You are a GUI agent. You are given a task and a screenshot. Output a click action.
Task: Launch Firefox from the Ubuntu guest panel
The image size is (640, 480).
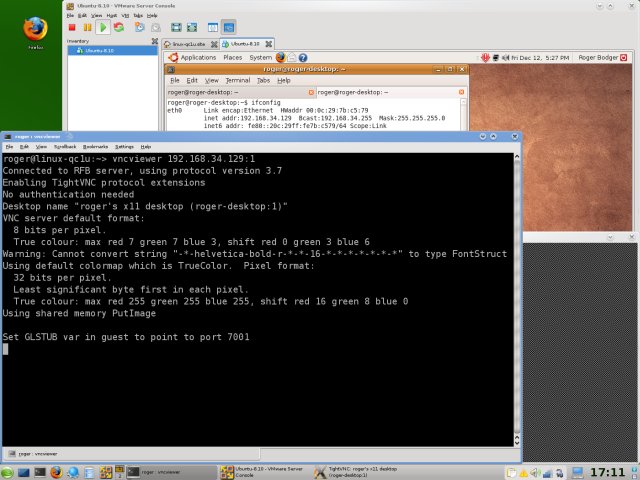[280, 58]
